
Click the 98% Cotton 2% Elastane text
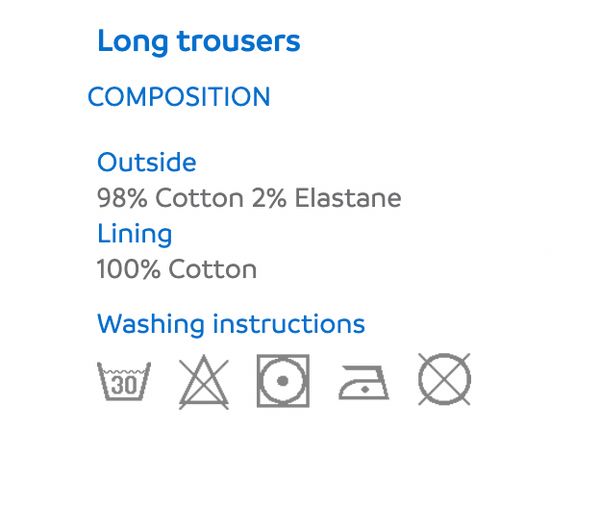point(249,198)
